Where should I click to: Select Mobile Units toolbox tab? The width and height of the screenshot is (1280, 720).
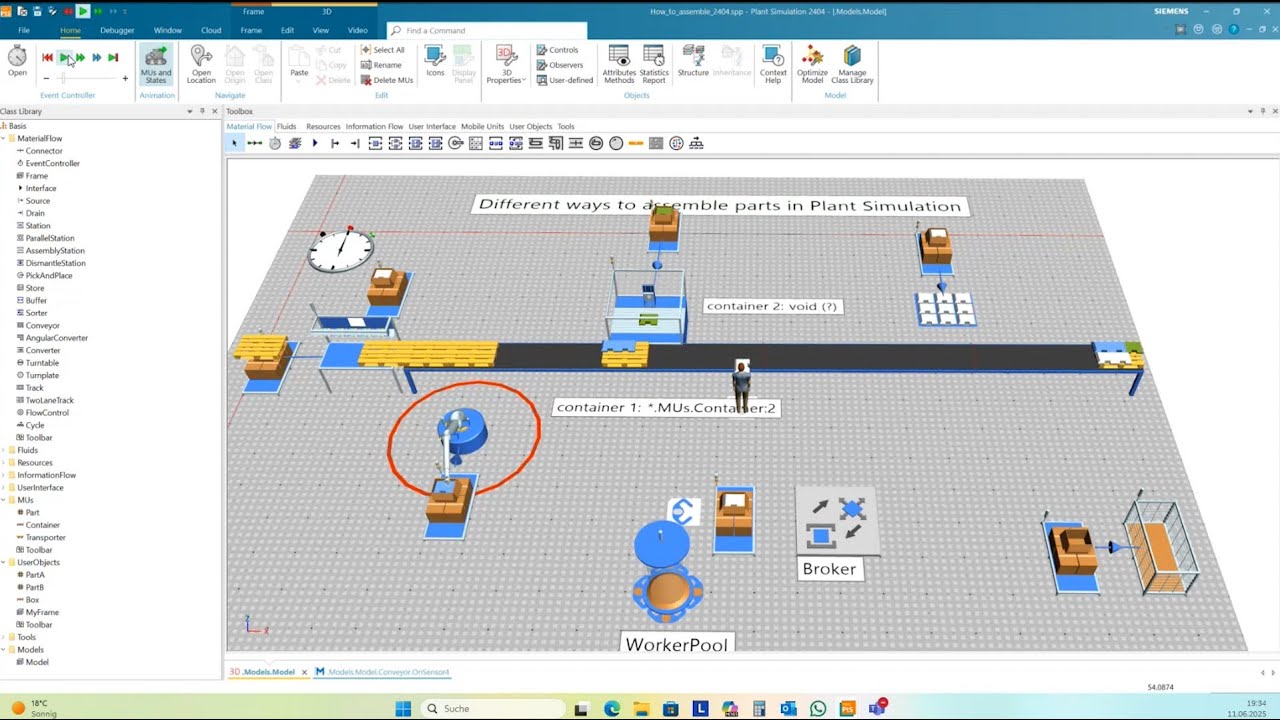pos(482,127)
